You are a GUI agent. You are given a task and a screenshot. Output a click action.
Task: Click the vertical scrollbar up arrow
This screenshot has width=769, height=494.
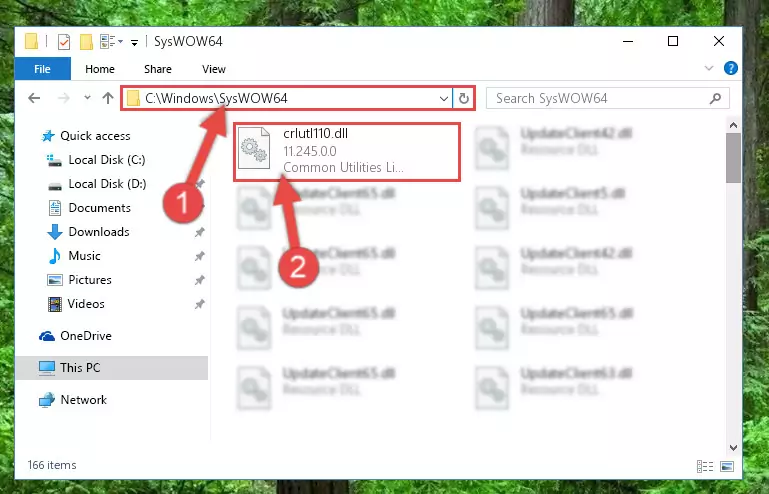[733, 126]
